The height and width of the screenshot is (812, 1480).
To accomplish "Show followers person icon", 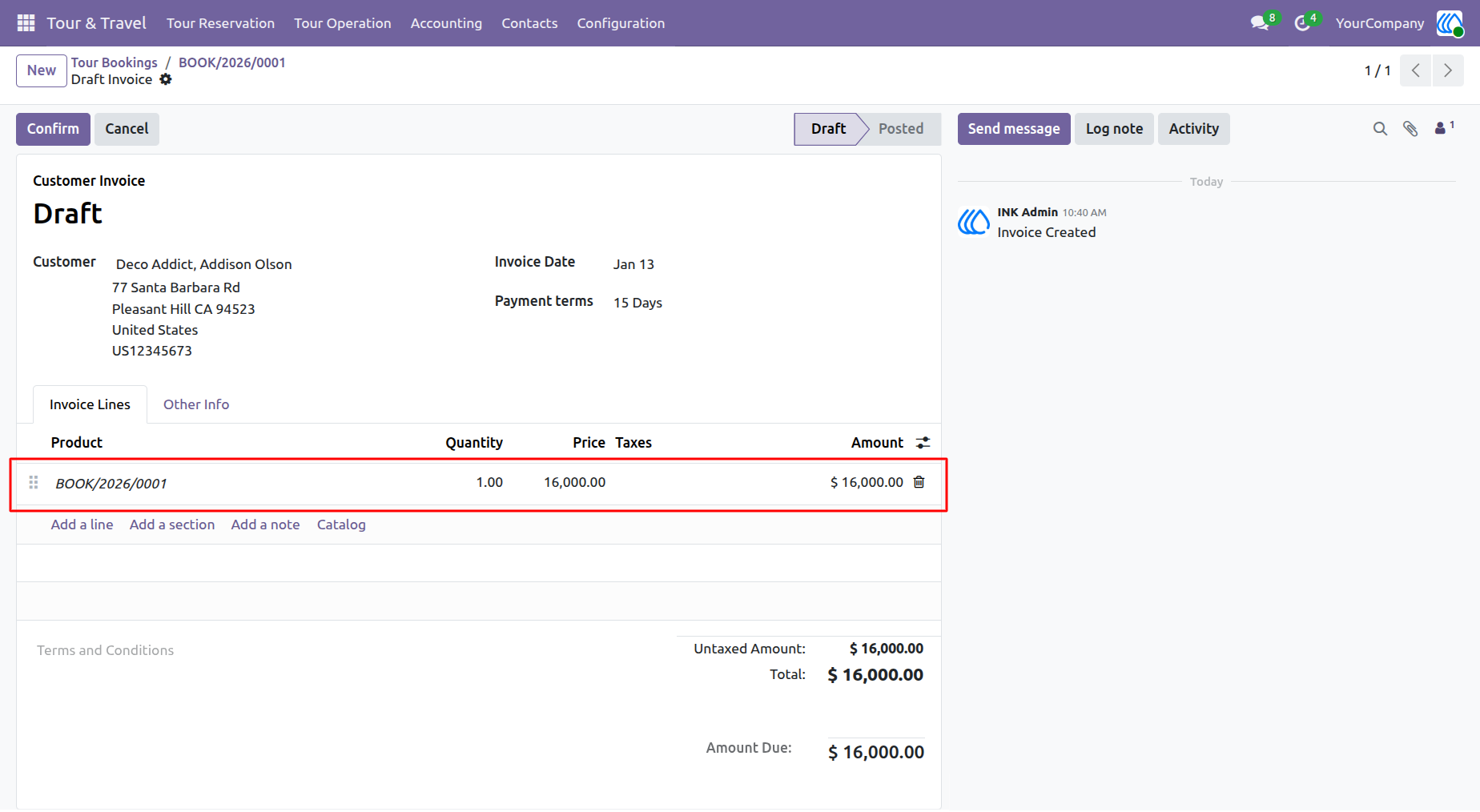I will coord(1444,128).
